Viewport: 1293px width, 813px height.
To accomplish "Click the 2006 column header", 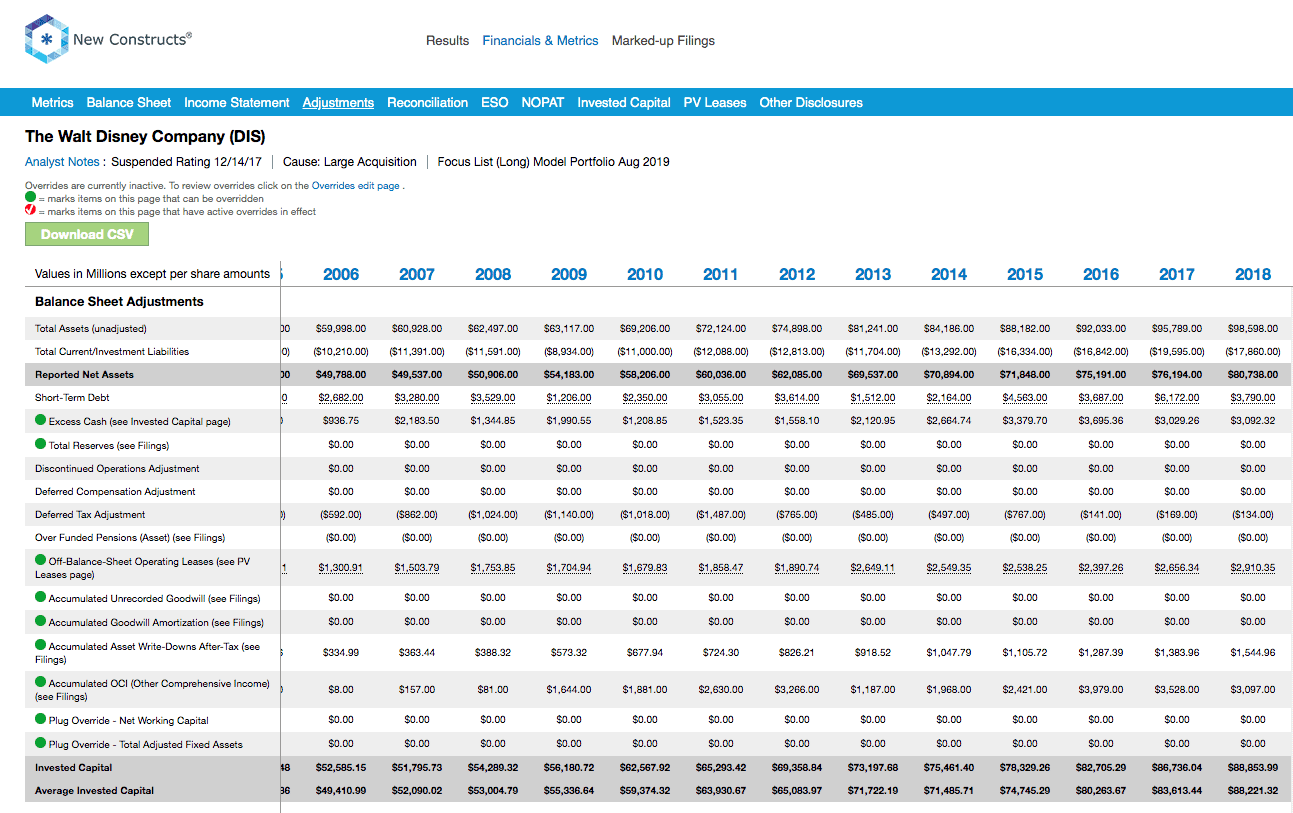I will coord(341,274).
